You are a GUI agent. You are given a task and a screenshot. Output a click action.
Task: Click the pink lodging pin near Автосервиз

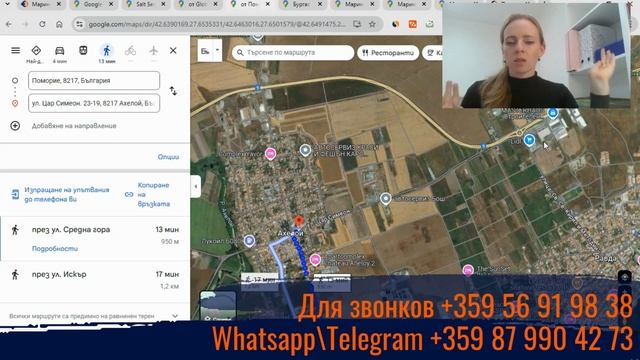coord(270,153)
